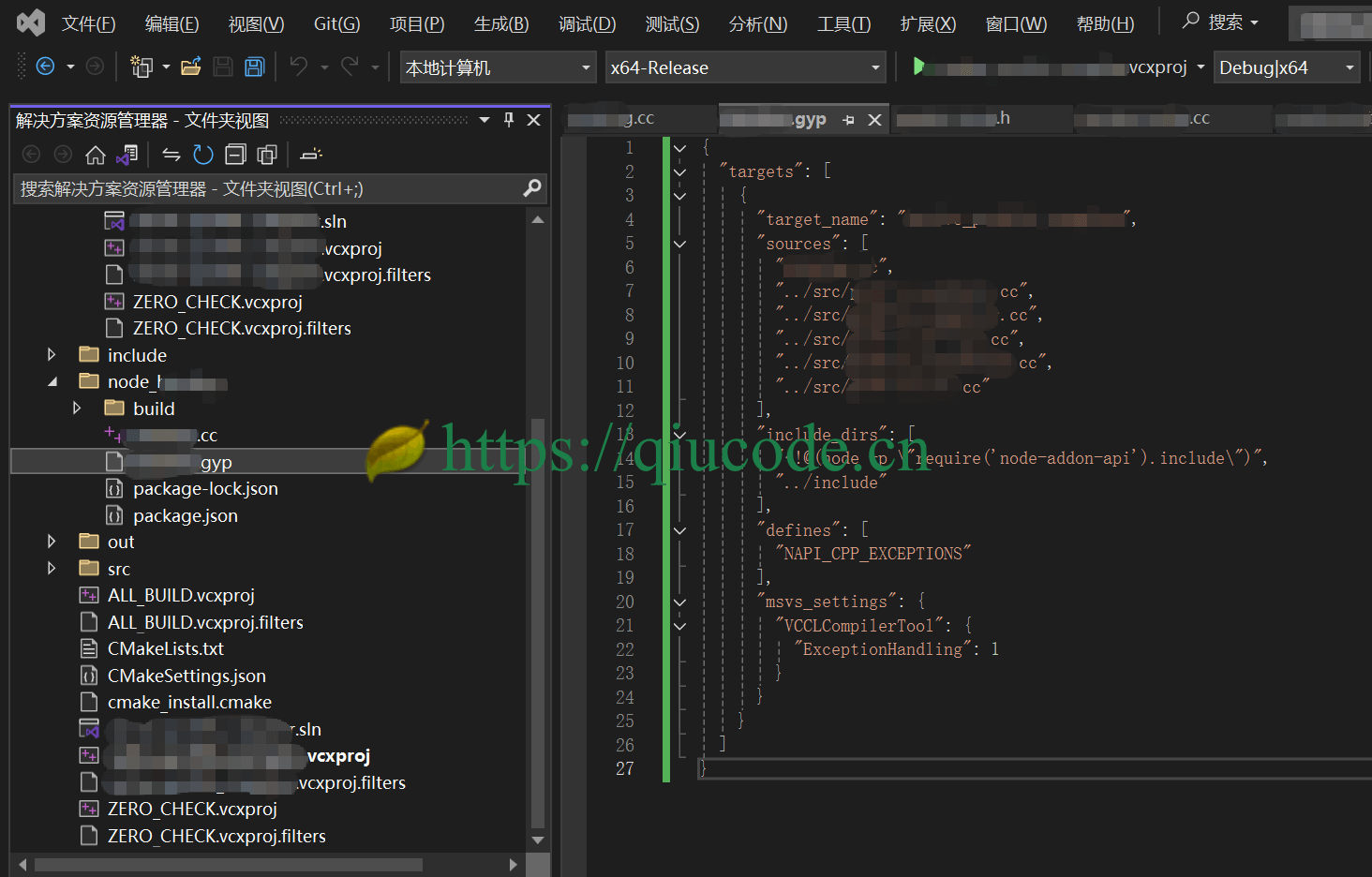1372x877 pixels.
Task: Click the Save All toolbar icon
Action: pyautogui.click(x=254, y=67)
